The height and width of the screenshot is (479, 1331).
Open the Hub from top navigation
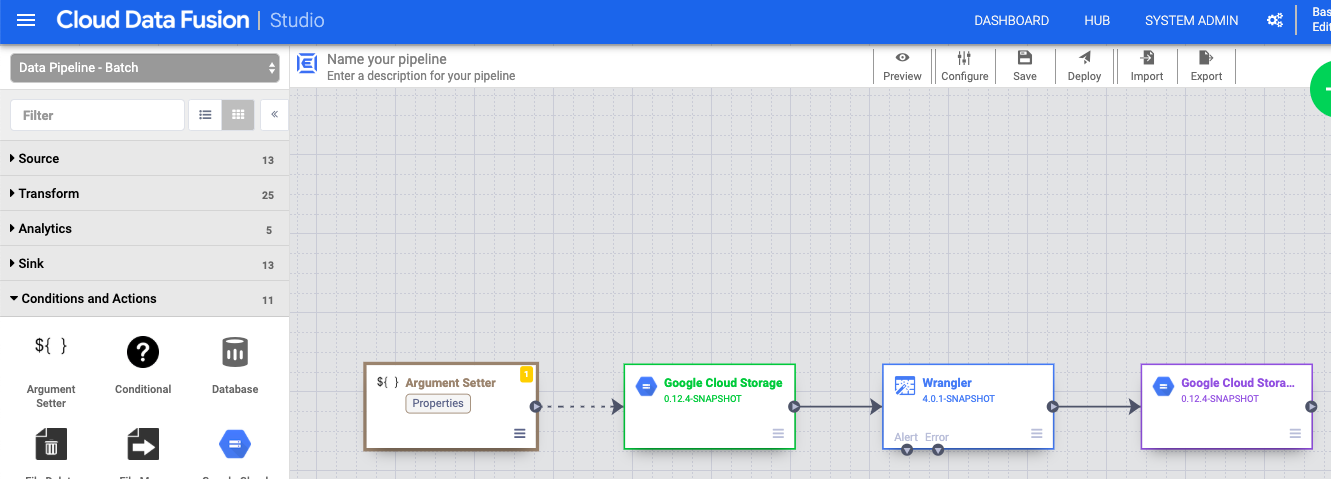pos(1096,21)
